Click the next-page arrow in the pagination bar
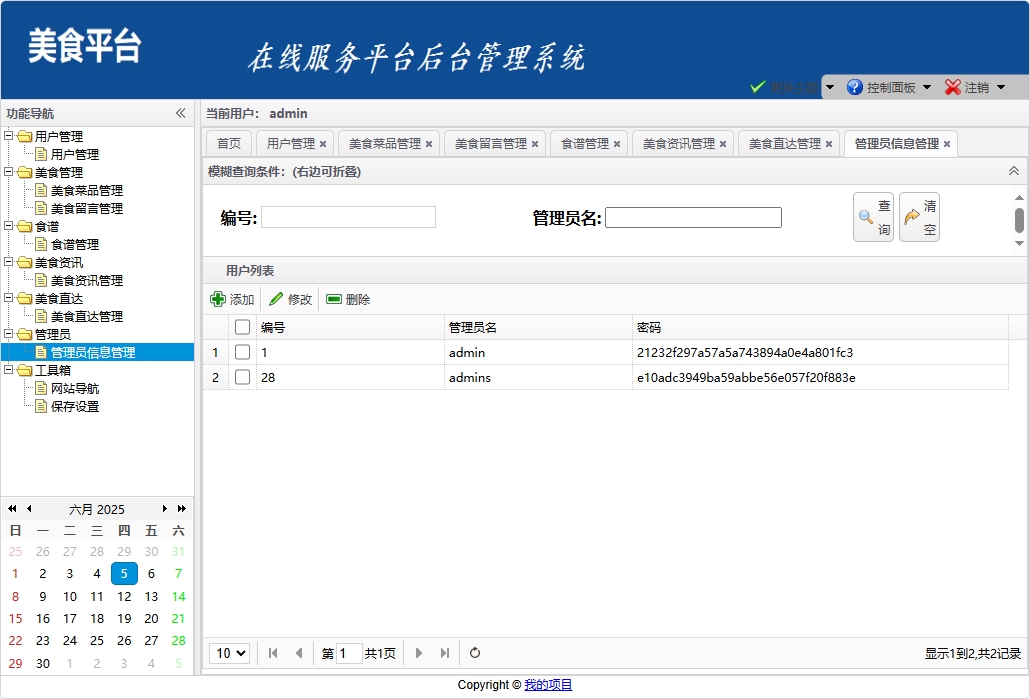1030x699 pixels. 418,653
